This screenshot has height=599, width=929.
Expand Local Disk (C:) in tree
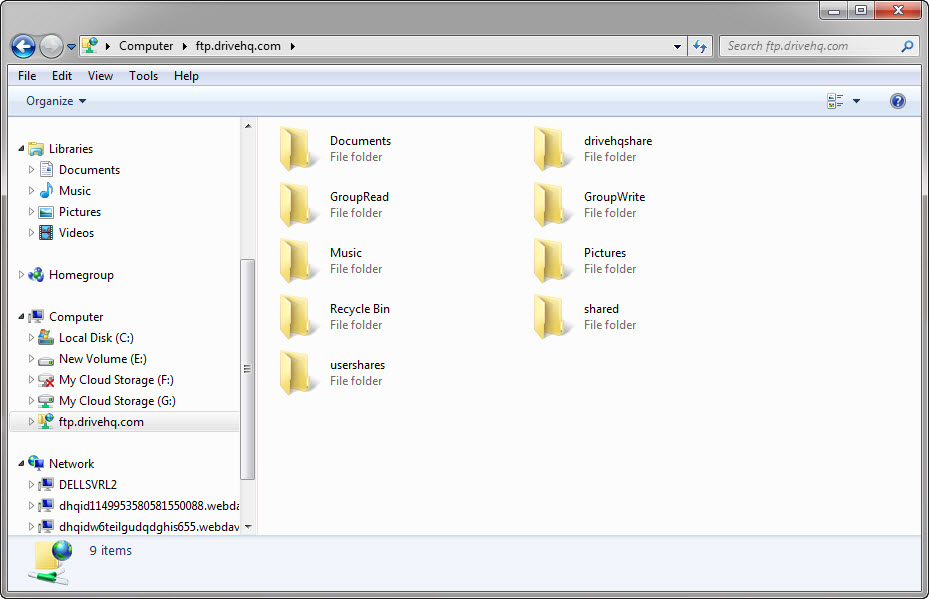32,338
